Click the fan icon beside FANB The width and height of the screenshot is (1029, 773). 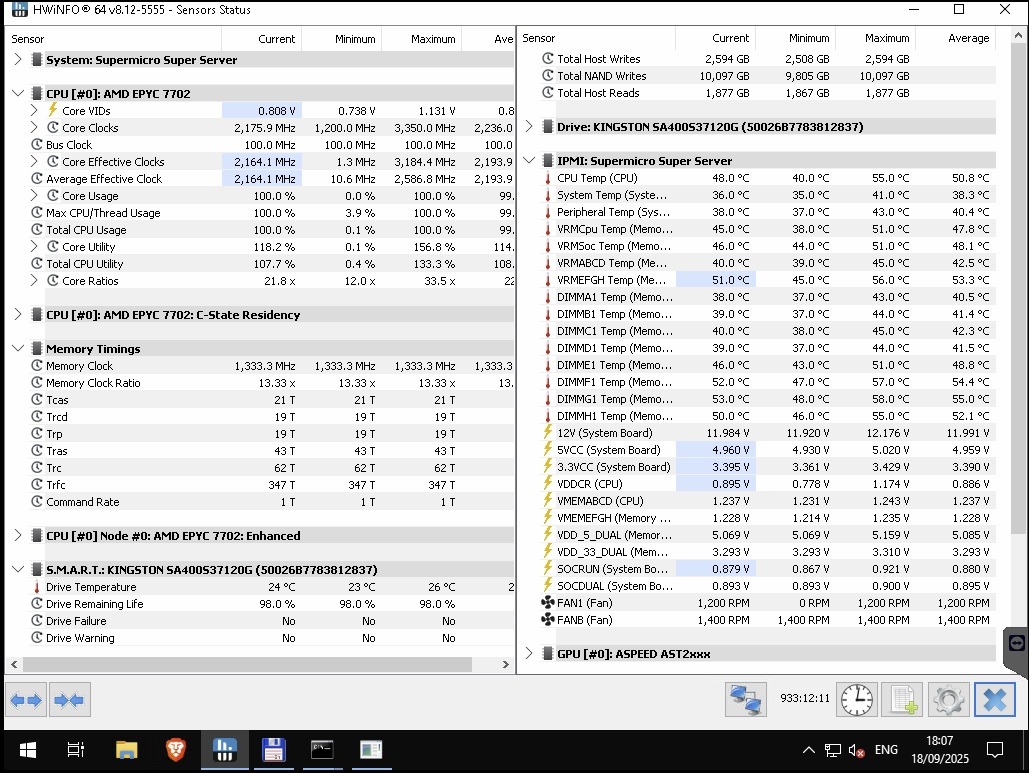pyautogui.click(x=547, y=619)
